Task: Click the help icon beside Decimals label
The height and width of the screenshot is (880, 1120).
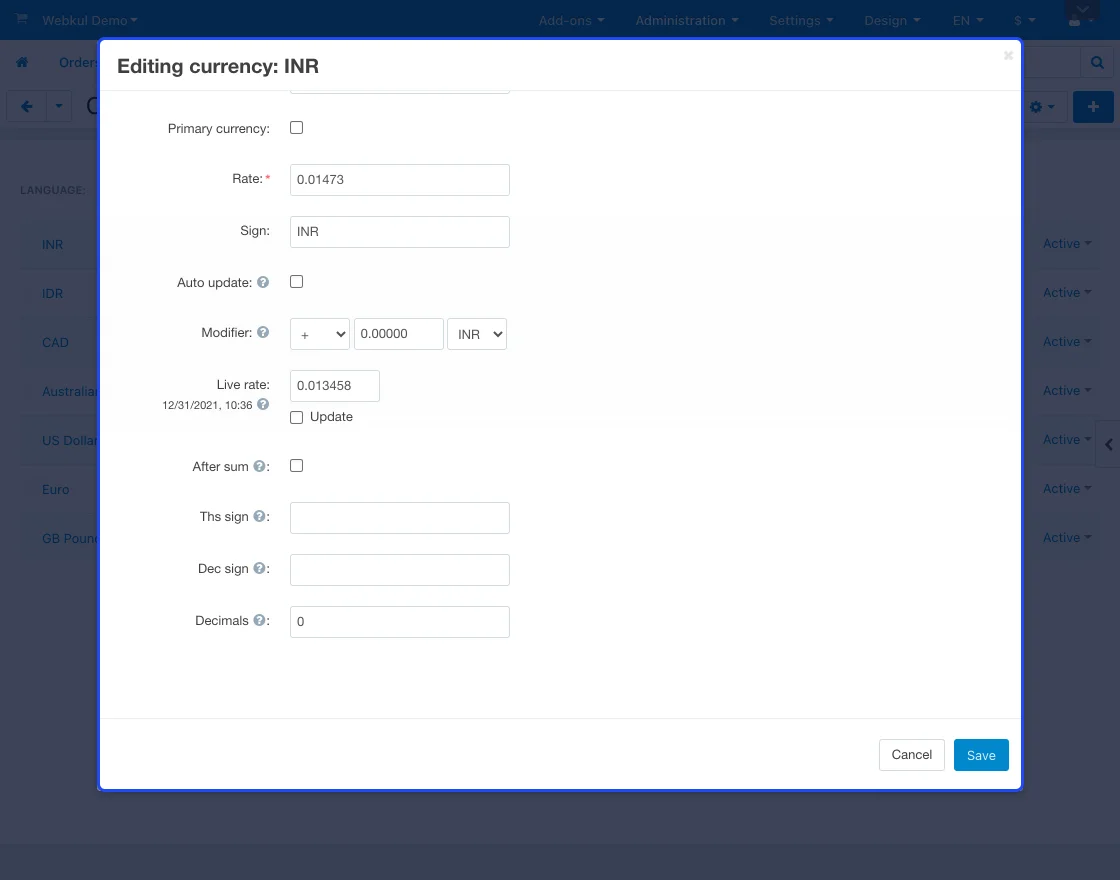Action: point(259,621)
